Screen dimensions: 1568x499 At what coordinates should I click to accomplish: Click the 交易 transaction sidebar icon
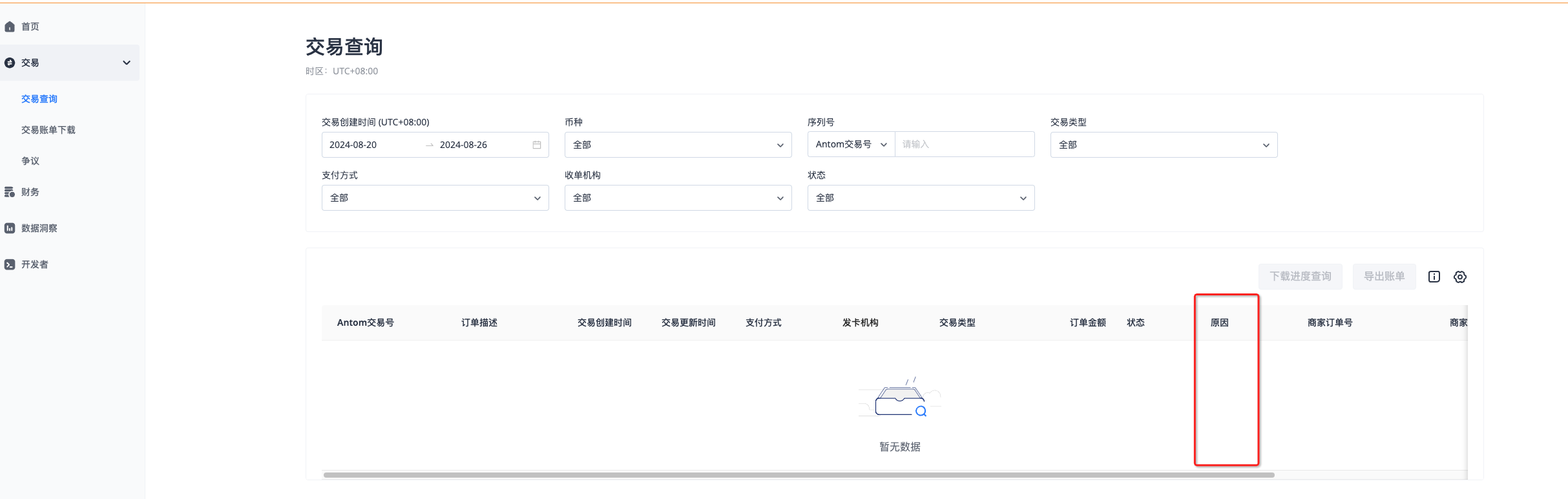point(10,63)
